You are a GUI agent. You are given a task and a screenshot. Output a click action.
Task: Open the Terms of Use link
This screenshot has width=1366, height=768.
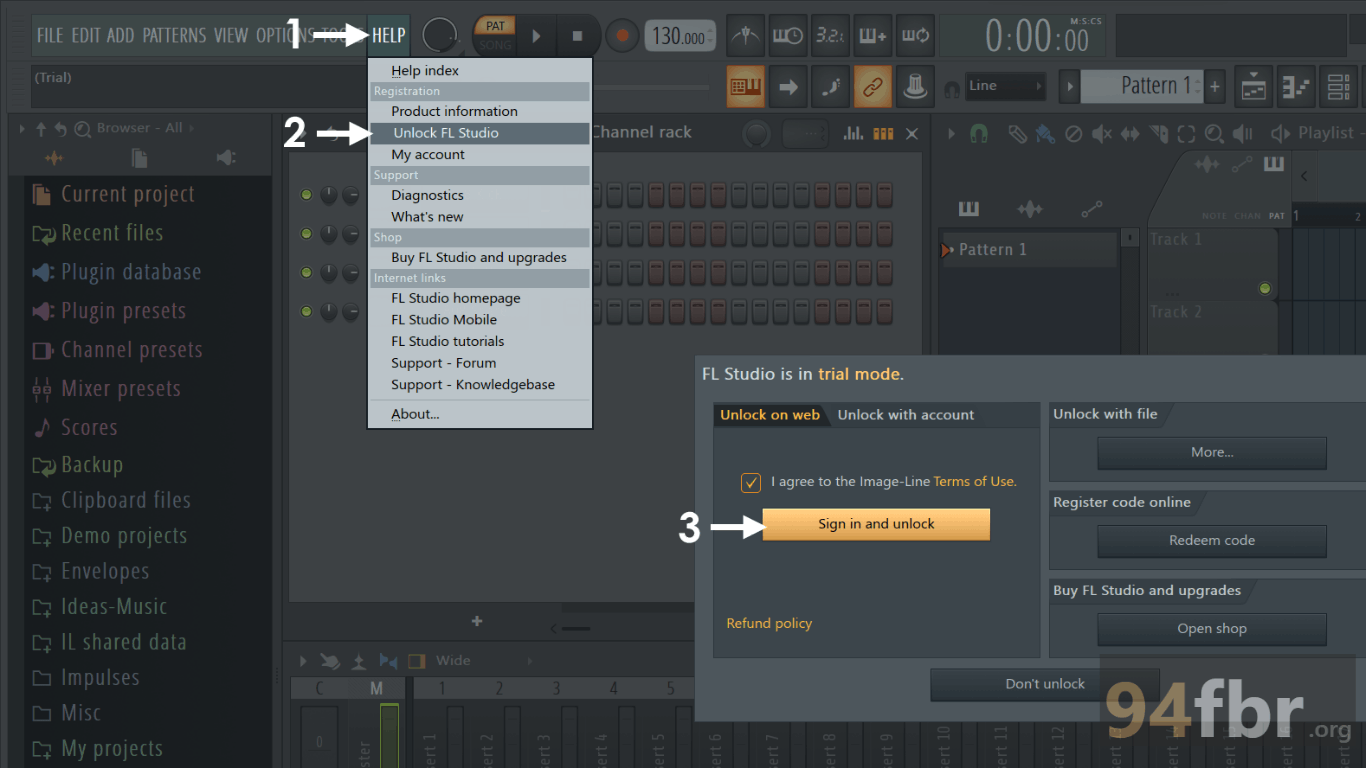[x=975, y=482]
